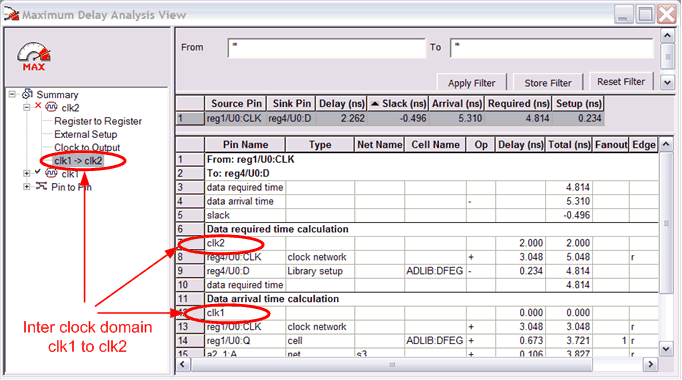Click the reg4/U0:CLK clock network row
This screenshot has height=380, width=682.
click(x=418, y=257)
